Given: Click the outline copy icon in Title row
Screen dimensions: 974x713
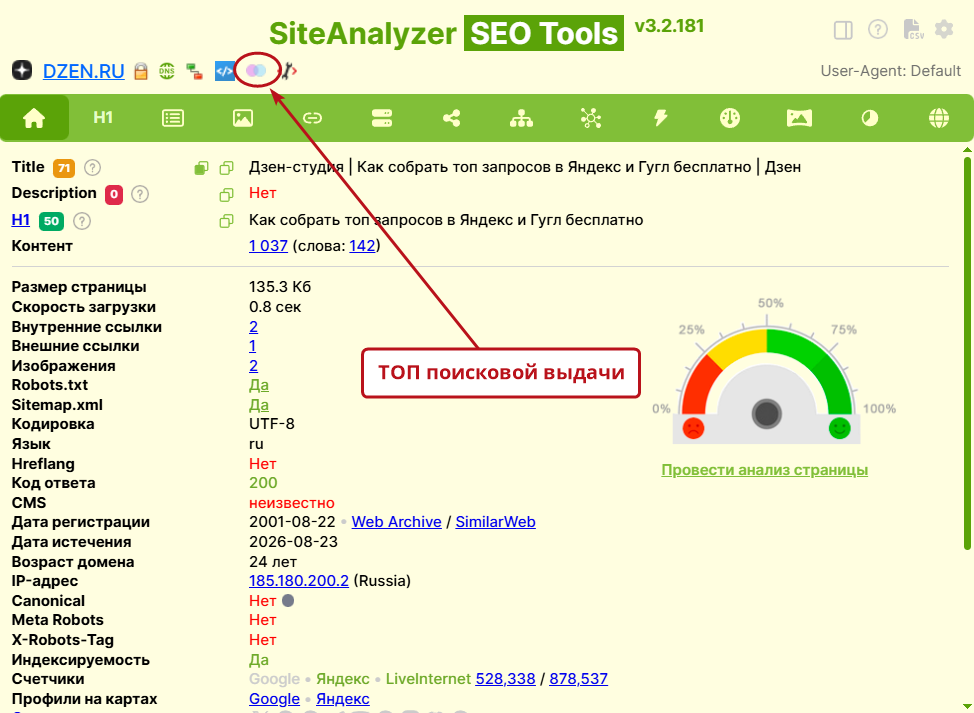Looking at the screenshot, I should pos(227,168).
